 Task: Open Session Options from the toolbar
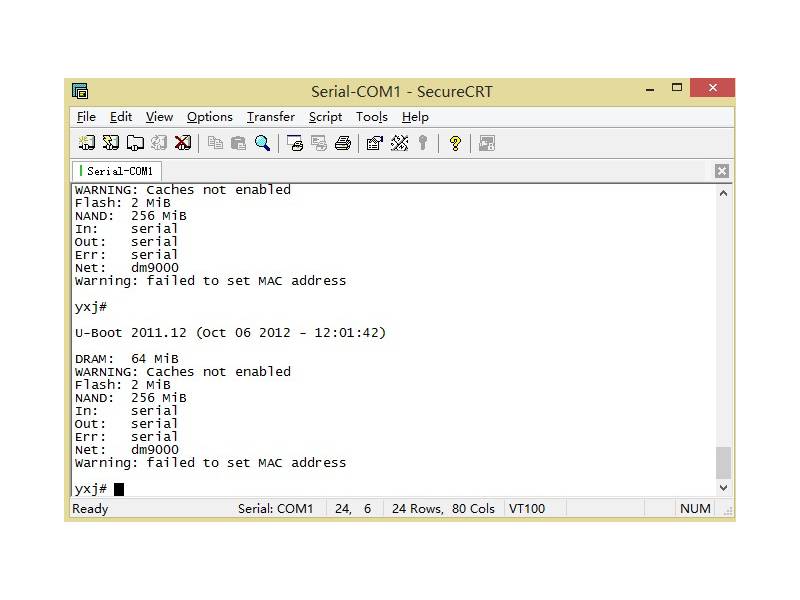374,143
